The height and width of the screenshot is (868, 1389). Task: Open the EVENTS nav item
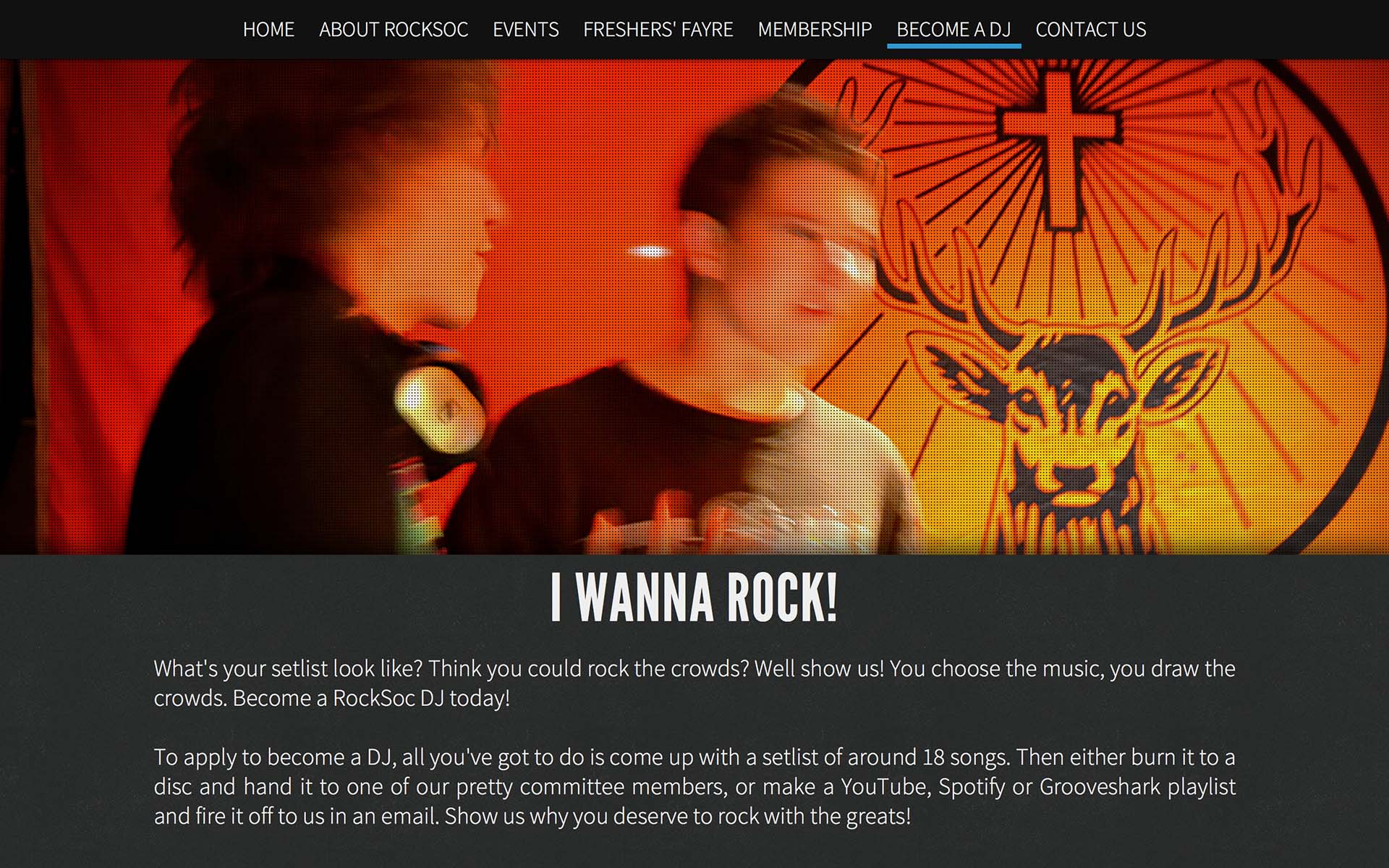526,30
